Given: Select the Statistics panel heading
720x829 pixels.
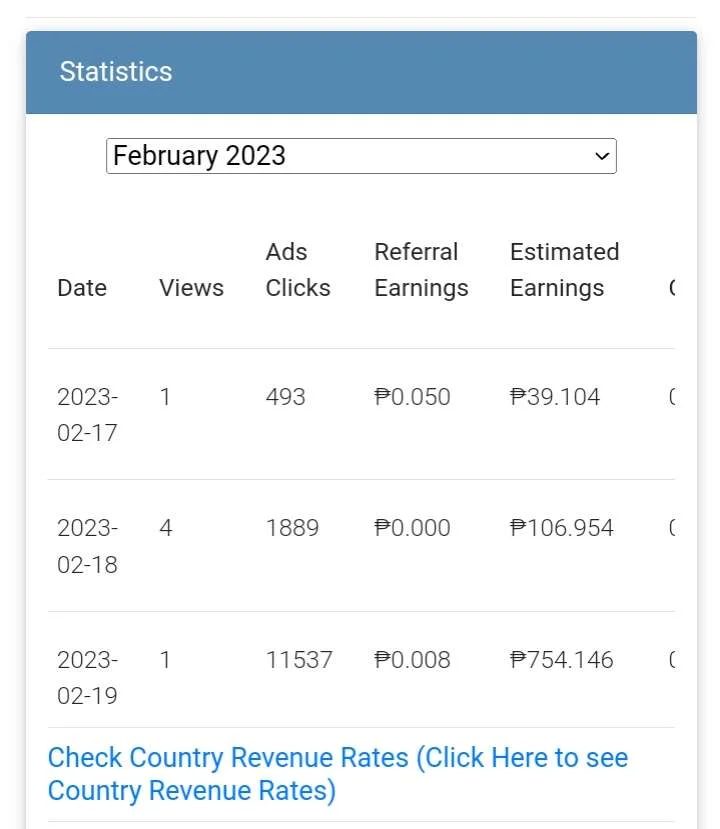Looking at the screenshot, I should tap(116, 71).
